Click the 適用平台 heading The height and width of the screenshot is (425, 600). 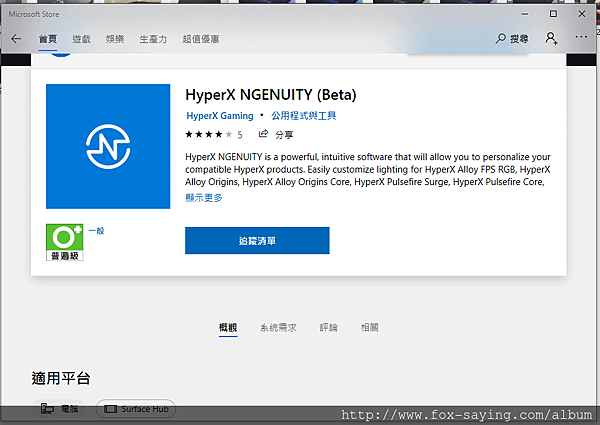click(x=61, y=378)
